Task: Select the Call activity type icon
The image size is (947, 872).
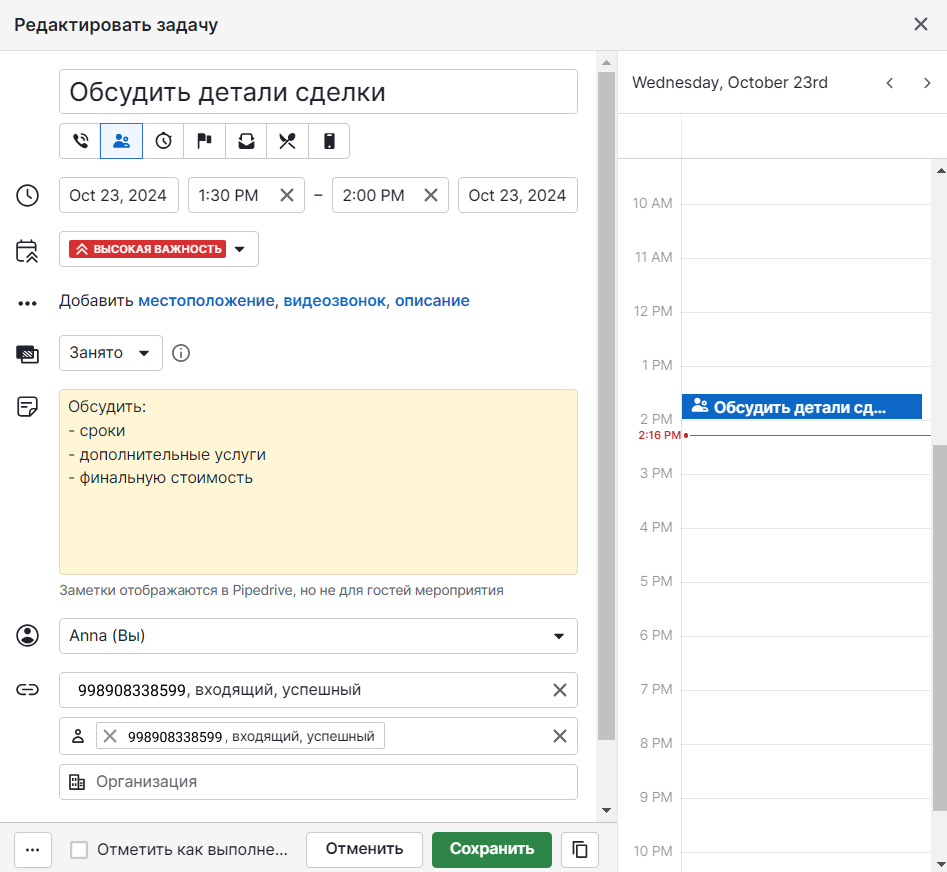Action: click(80, 141)
